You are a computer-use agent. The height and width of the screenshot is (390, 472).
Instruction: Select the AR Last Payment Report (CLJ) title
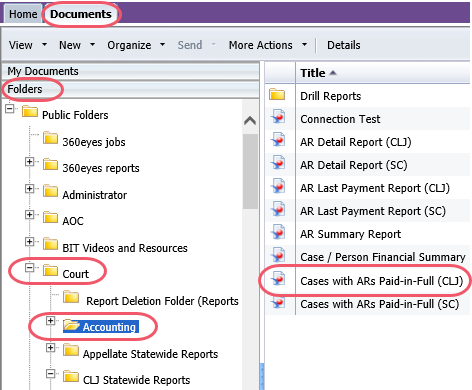point(375,188)
